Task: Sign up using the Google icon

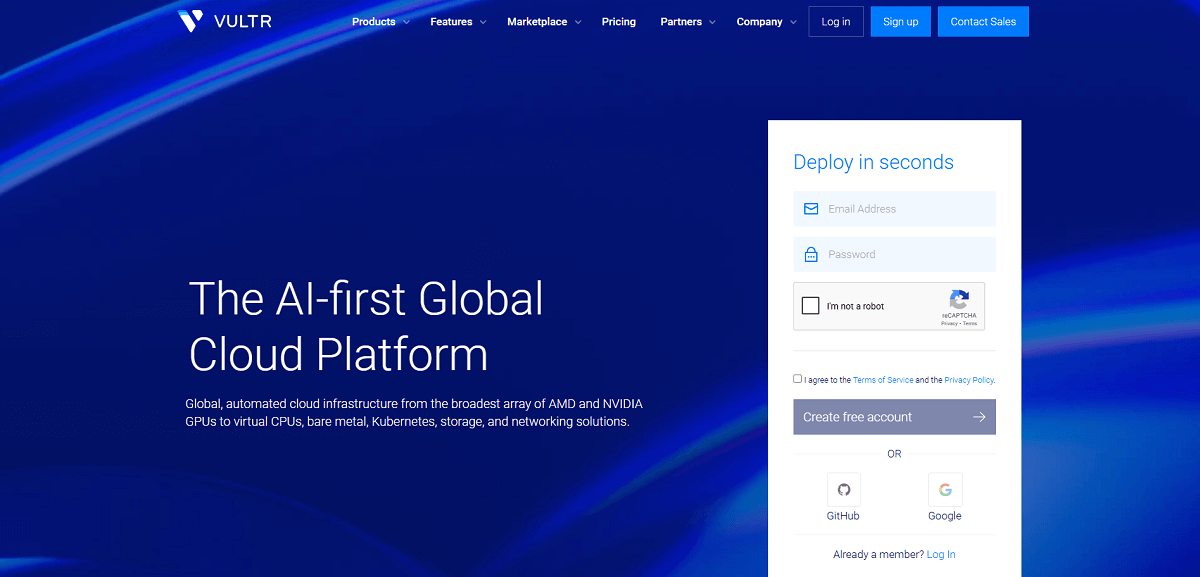Action: coord(944,489)
